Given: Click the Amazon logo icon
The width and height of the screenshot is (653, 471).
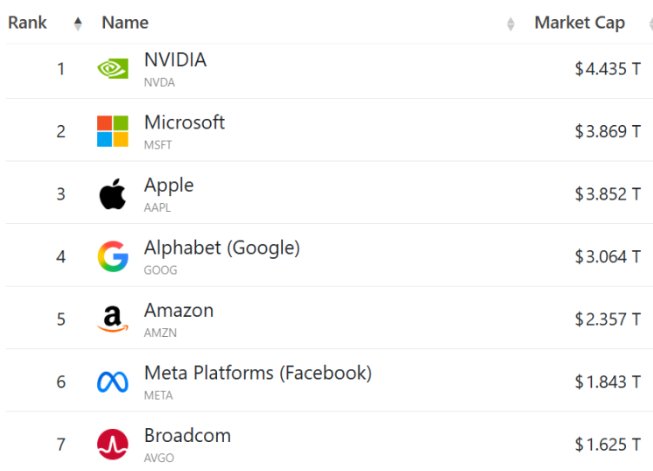Looking at the screenshot, I should click(x=112, y=319).
